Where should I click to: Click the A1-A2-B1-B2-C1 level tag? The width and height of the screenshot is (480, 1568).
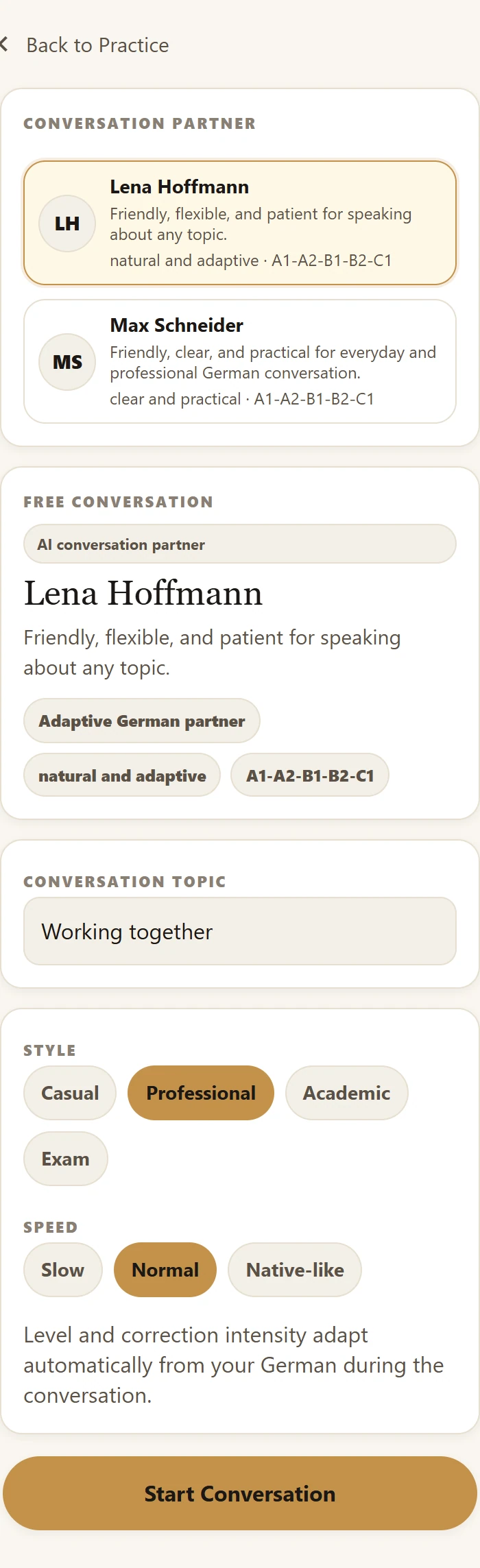[310, 775]
